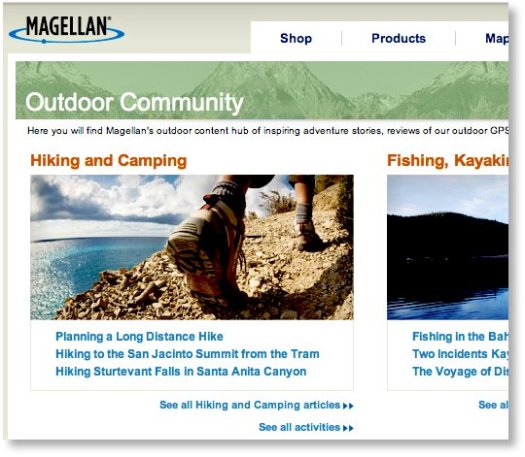Click the See all link under Fishing
The height and width of the screenshot is (457, 525).
493,405
